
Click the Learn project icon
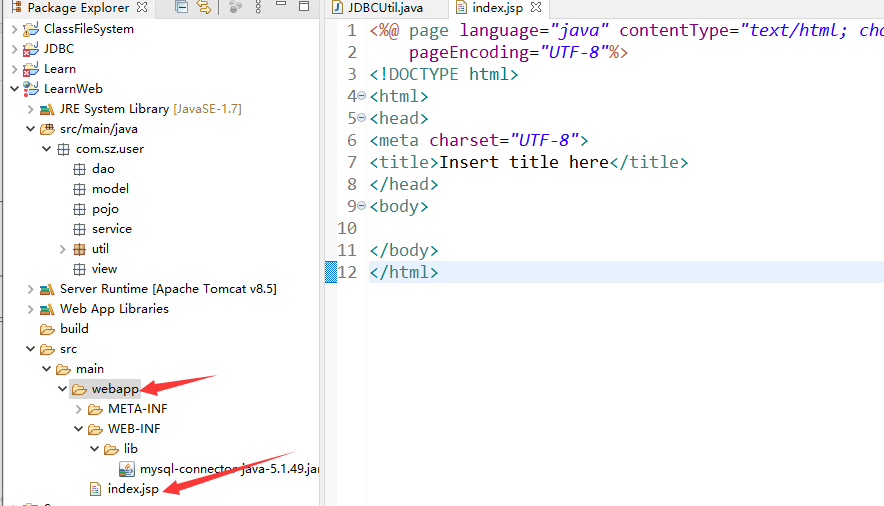30,69
